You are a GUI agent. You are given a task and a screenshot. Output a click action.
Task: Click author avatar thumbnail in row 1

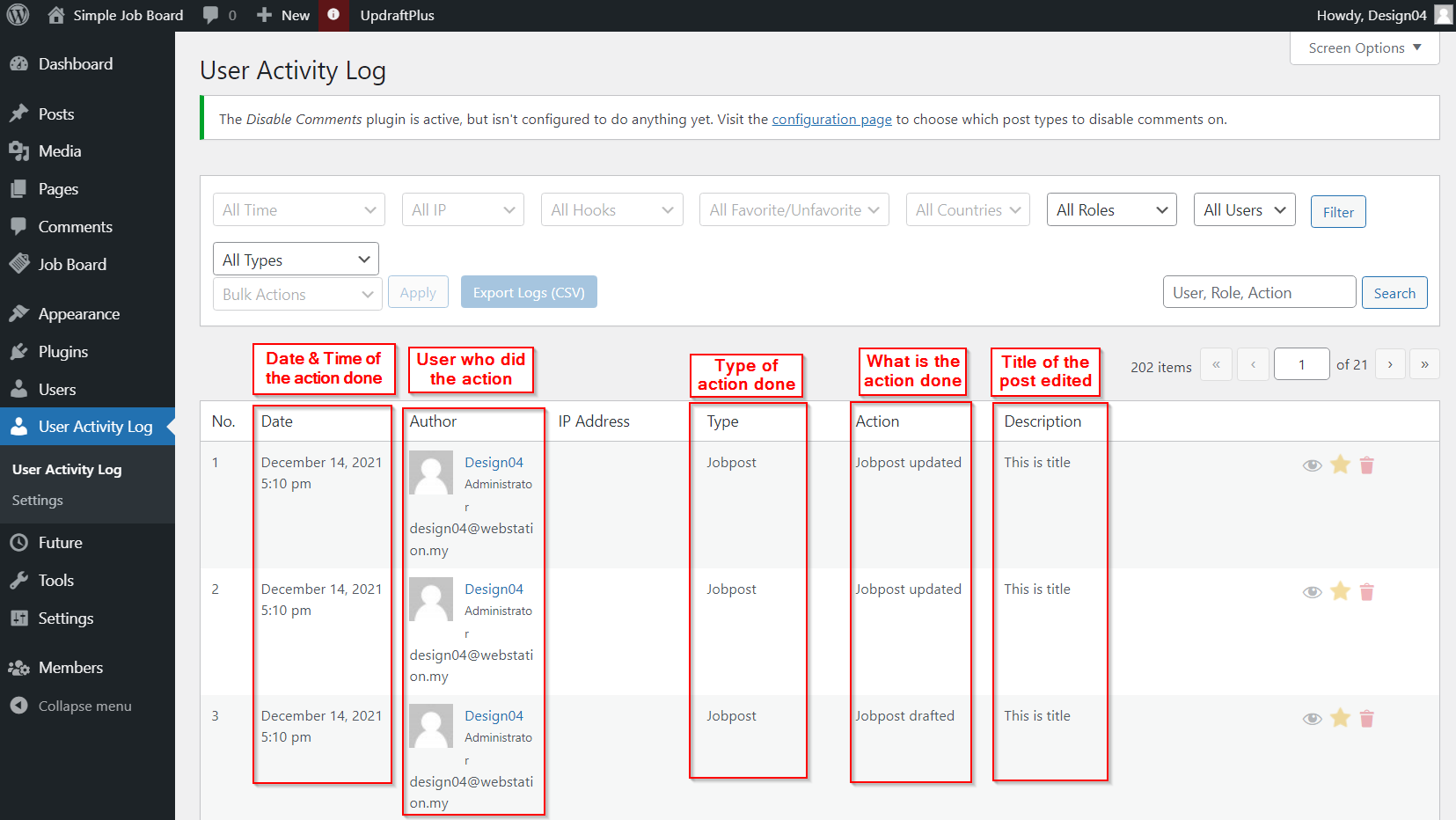click(x=431, y=472)
